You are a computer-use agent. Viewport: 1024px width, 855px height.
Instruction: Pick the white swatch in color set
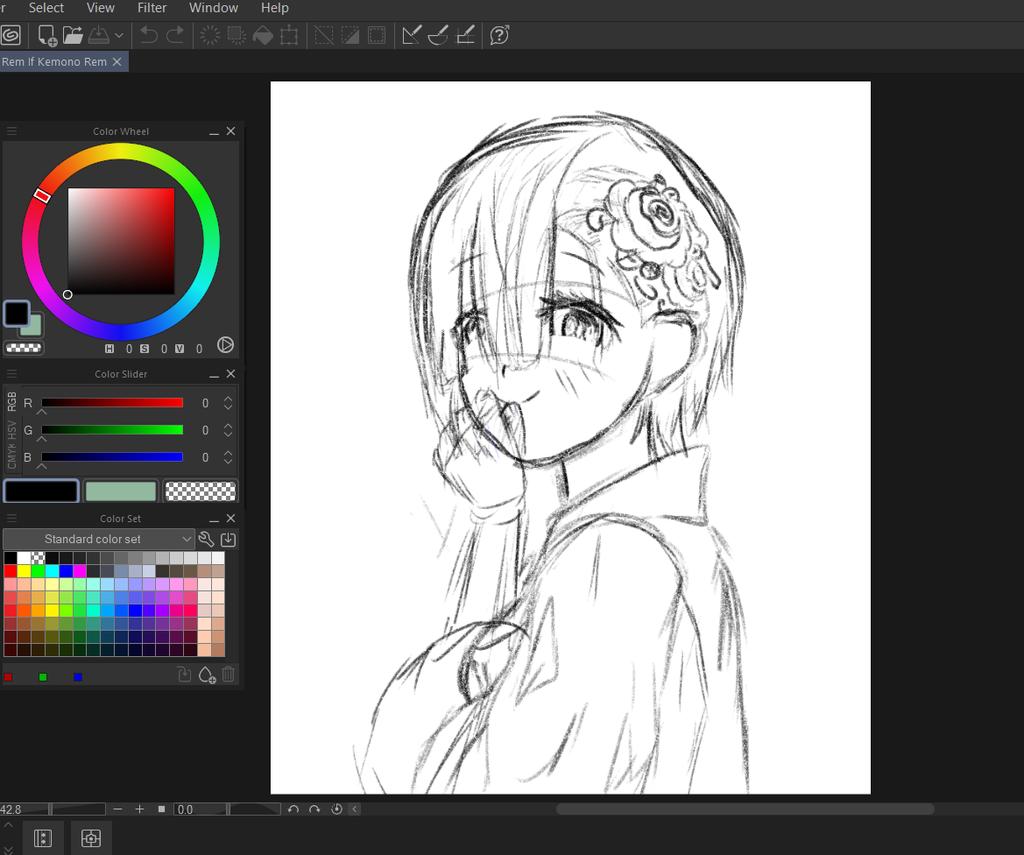(24, 558)
